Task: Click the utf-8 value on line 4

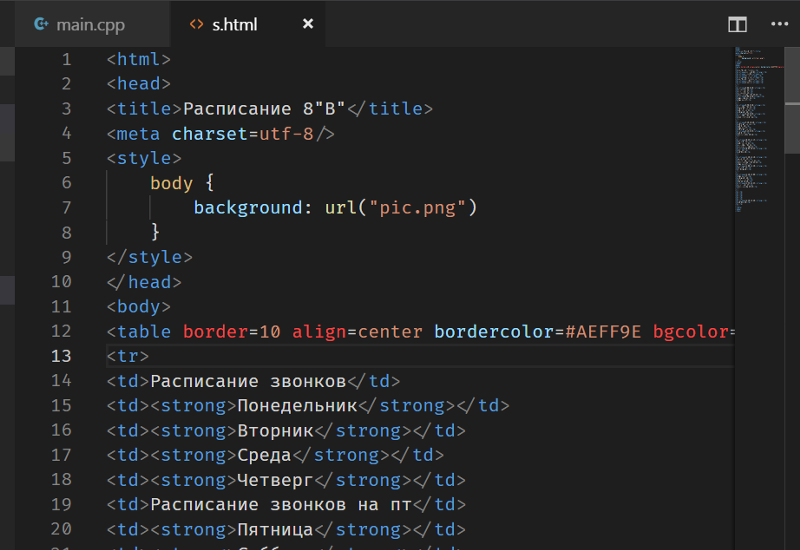Action: (x=286, y=134)
